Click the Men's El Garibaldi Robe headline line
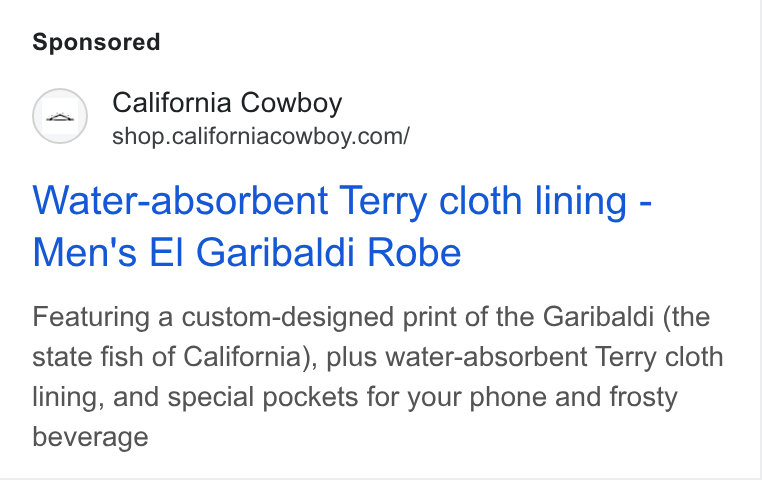Screen dimensions: 762x480 pos(246,253)
